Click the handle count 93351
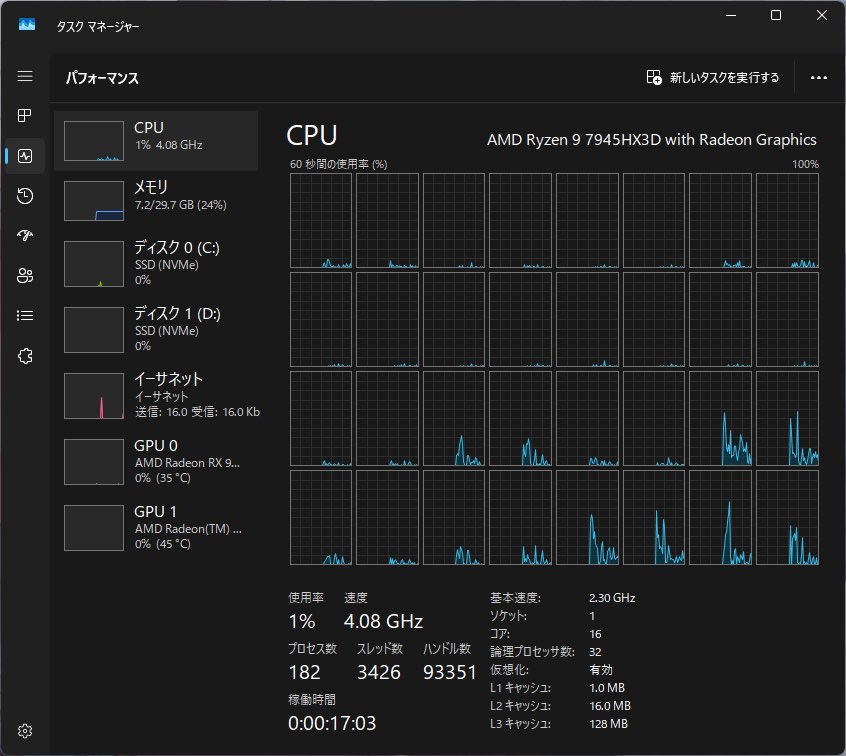 [x=449, y=672]
